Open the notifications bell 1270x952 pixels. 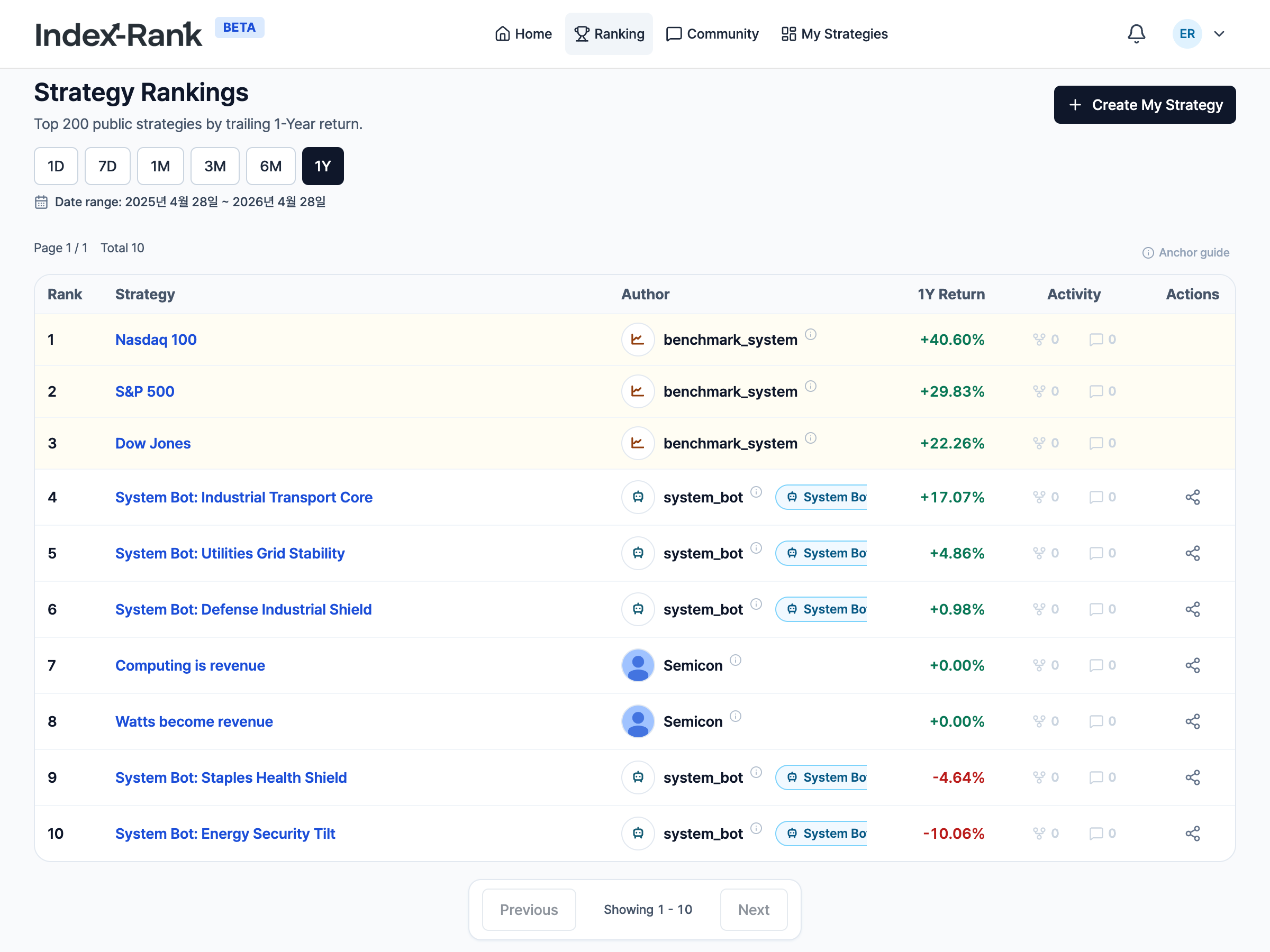point(1136,34)
